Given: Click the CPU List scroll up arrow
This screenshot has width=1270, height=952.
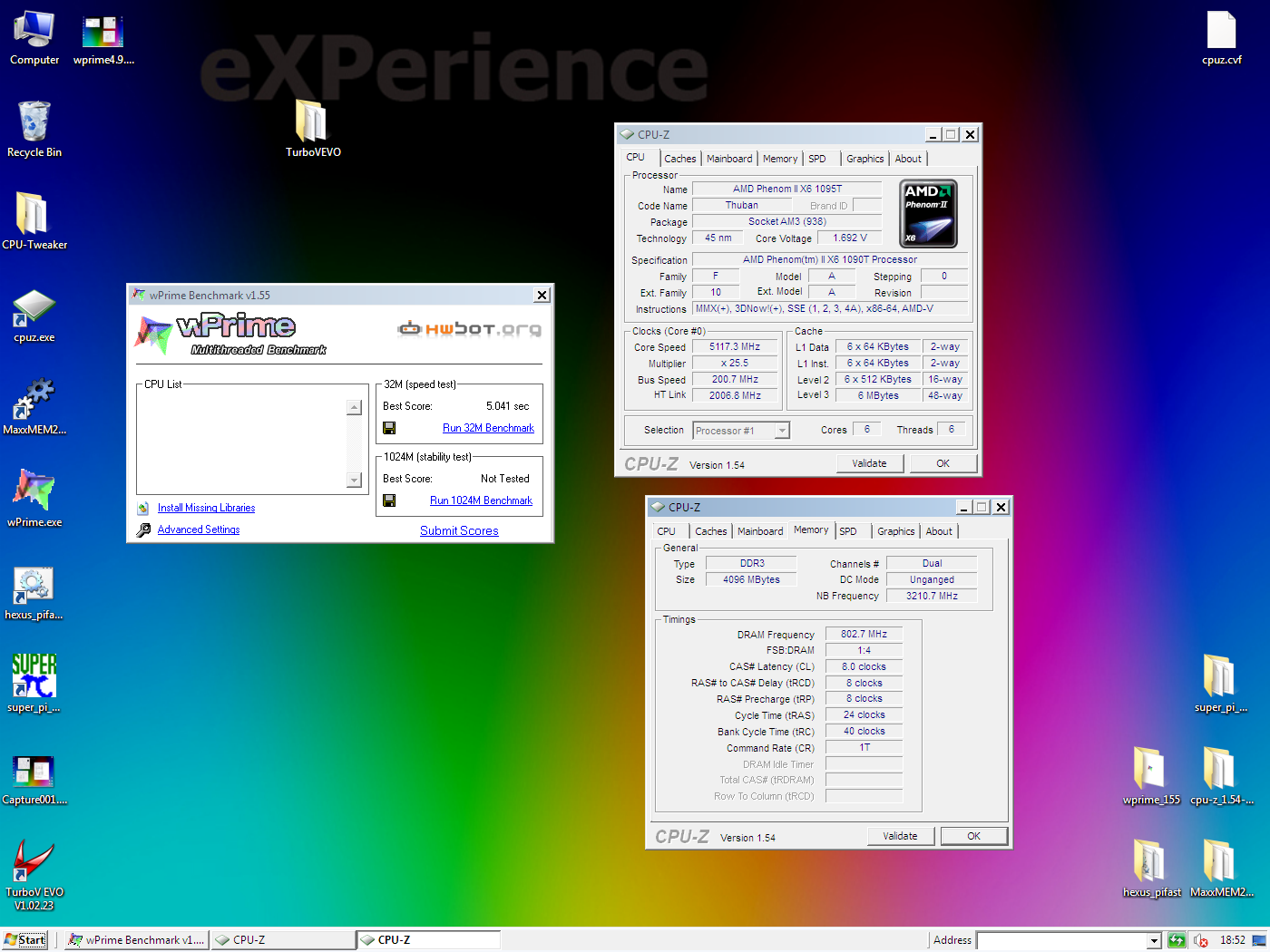Looking at the screenshot, I should tap(354, 408).
